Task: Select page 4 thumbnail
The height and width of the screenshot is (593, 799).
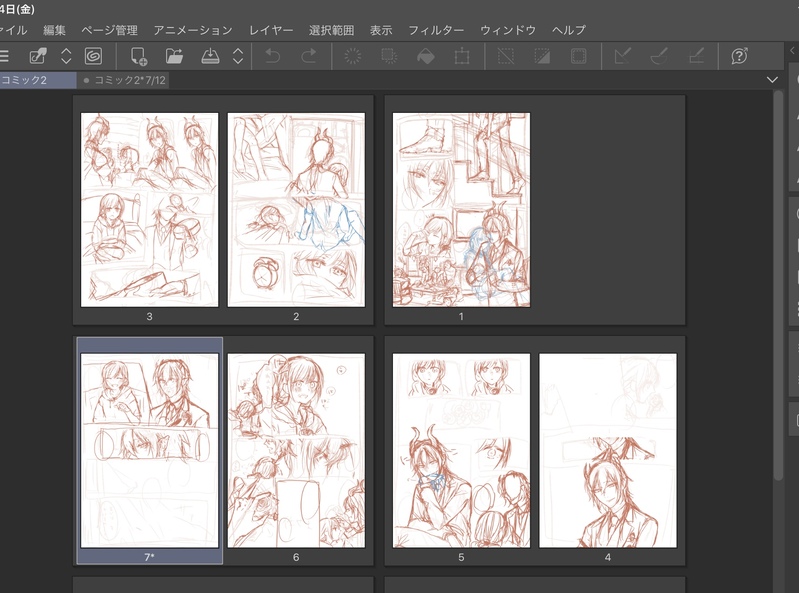Action: click(x=608, y=450)
